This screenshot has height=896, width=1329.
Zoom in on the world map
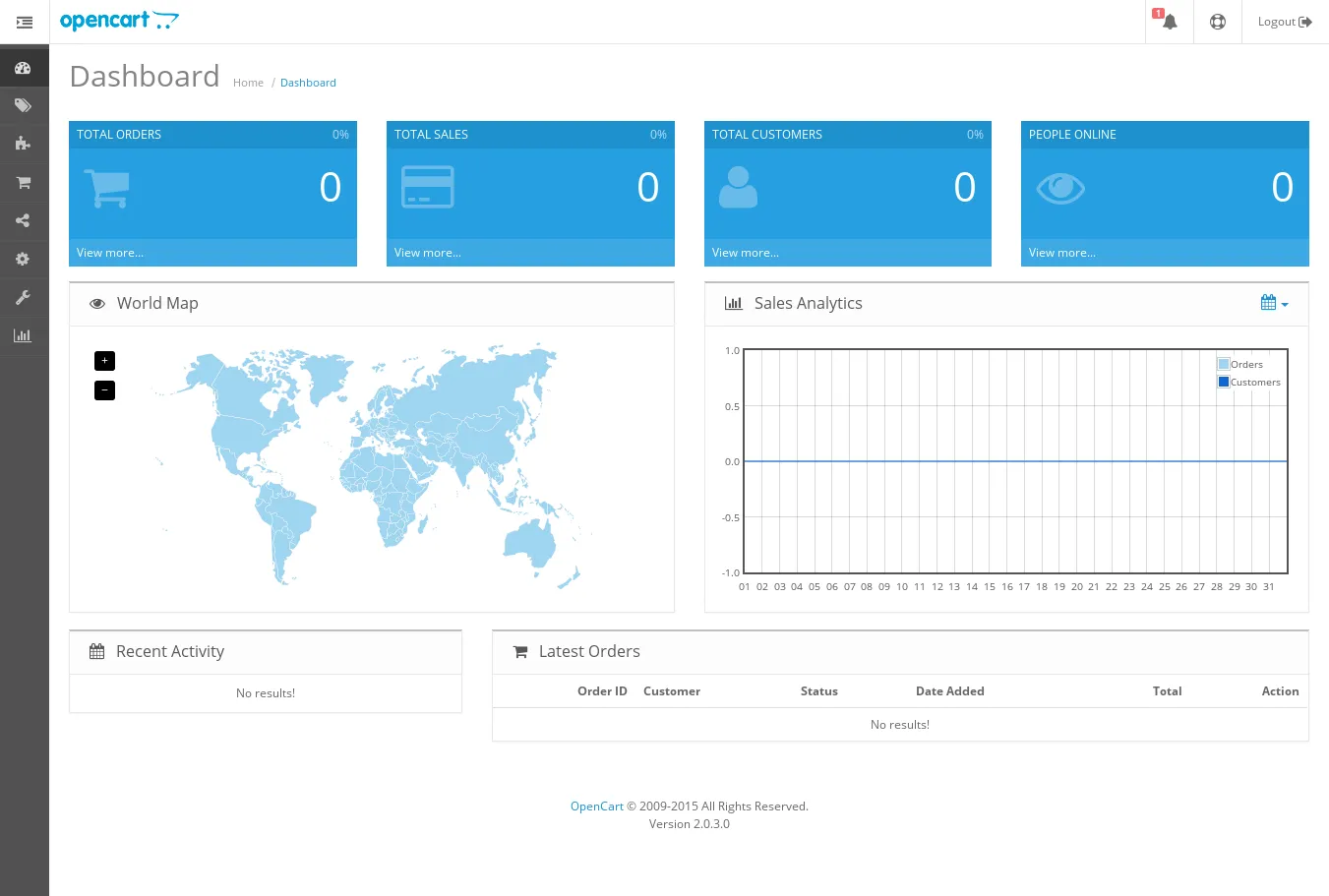(x=104, y=361)
